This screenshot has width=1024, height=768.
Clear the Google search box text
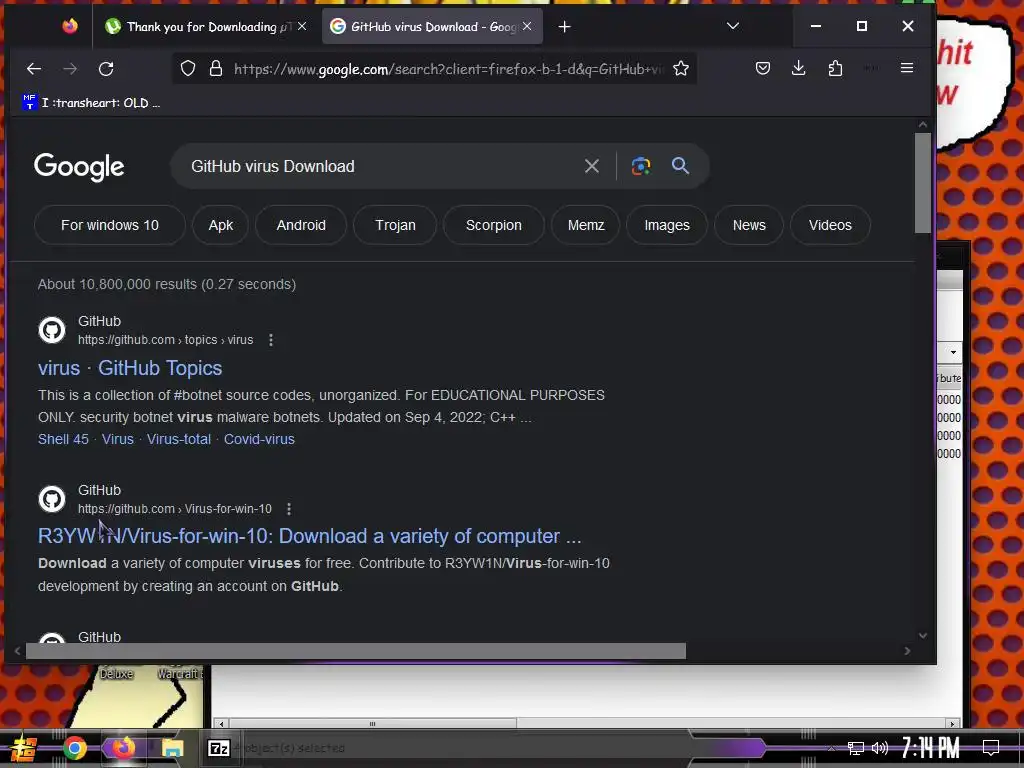click(x=592, y=167)
